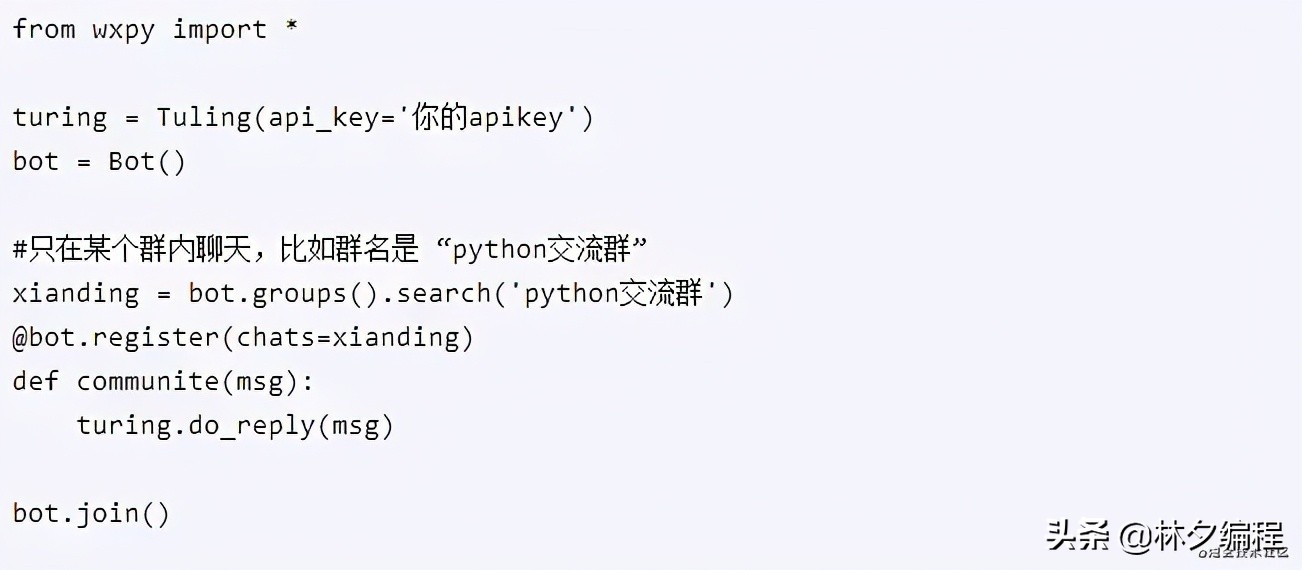Click the bot.join() line

click(x=92, y=513)
